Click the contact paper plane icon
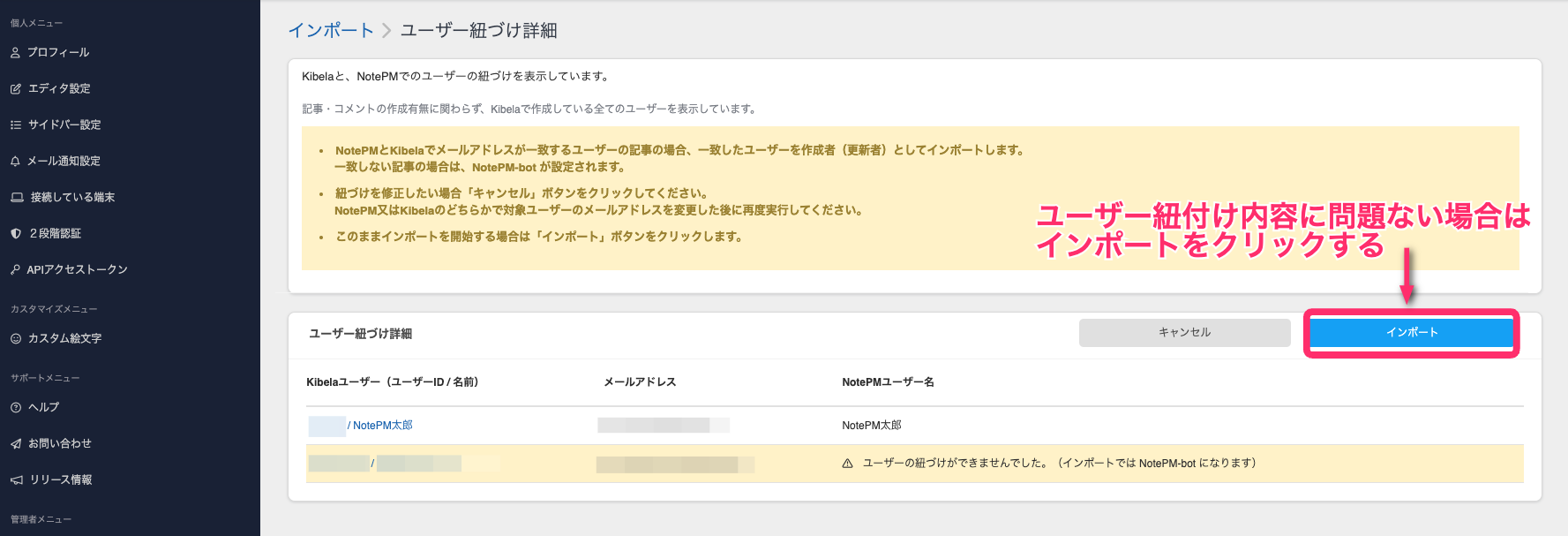 15,444
